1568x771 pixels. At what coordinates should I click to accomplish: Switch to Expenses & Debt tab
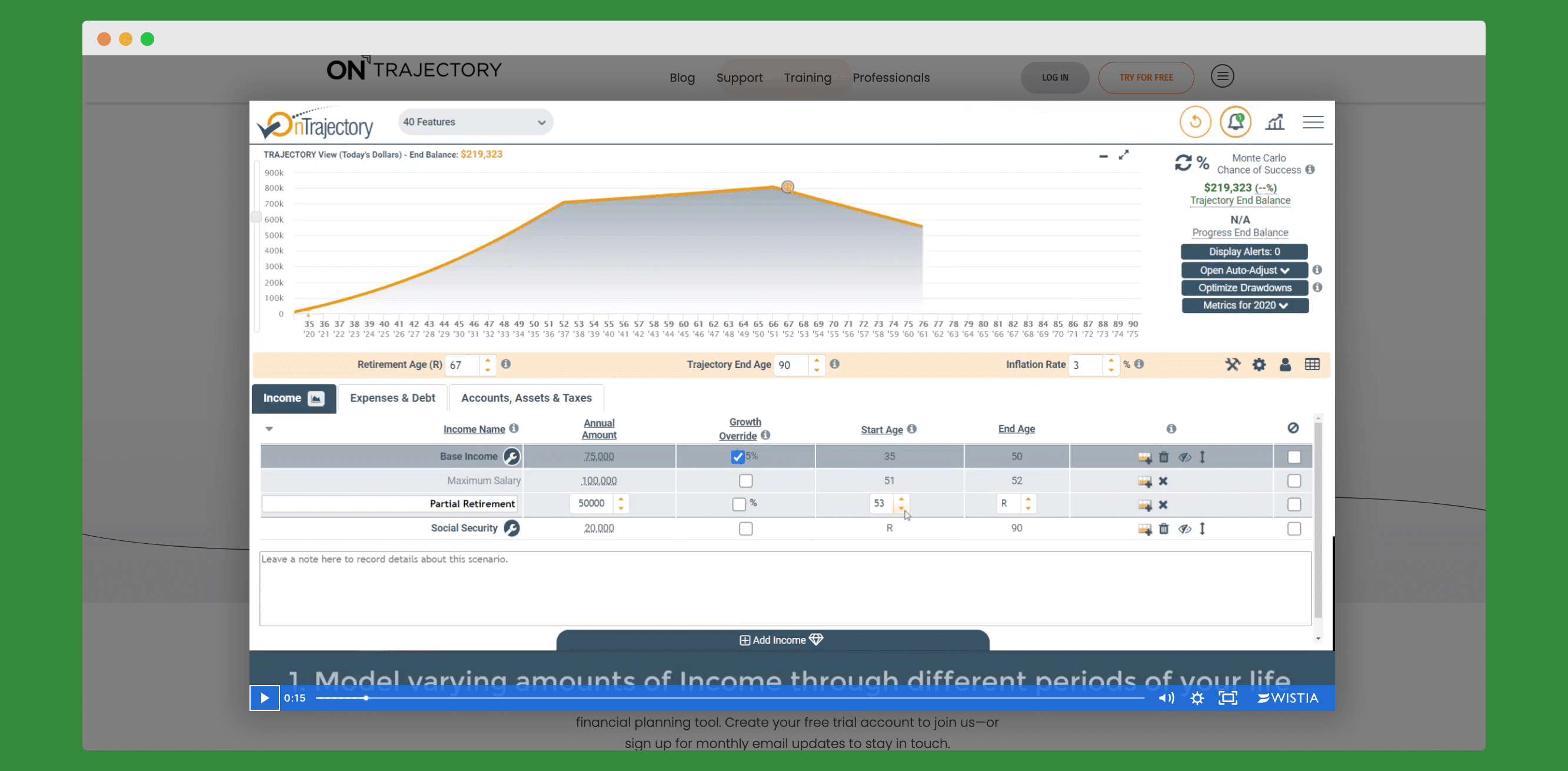point(392,398)
